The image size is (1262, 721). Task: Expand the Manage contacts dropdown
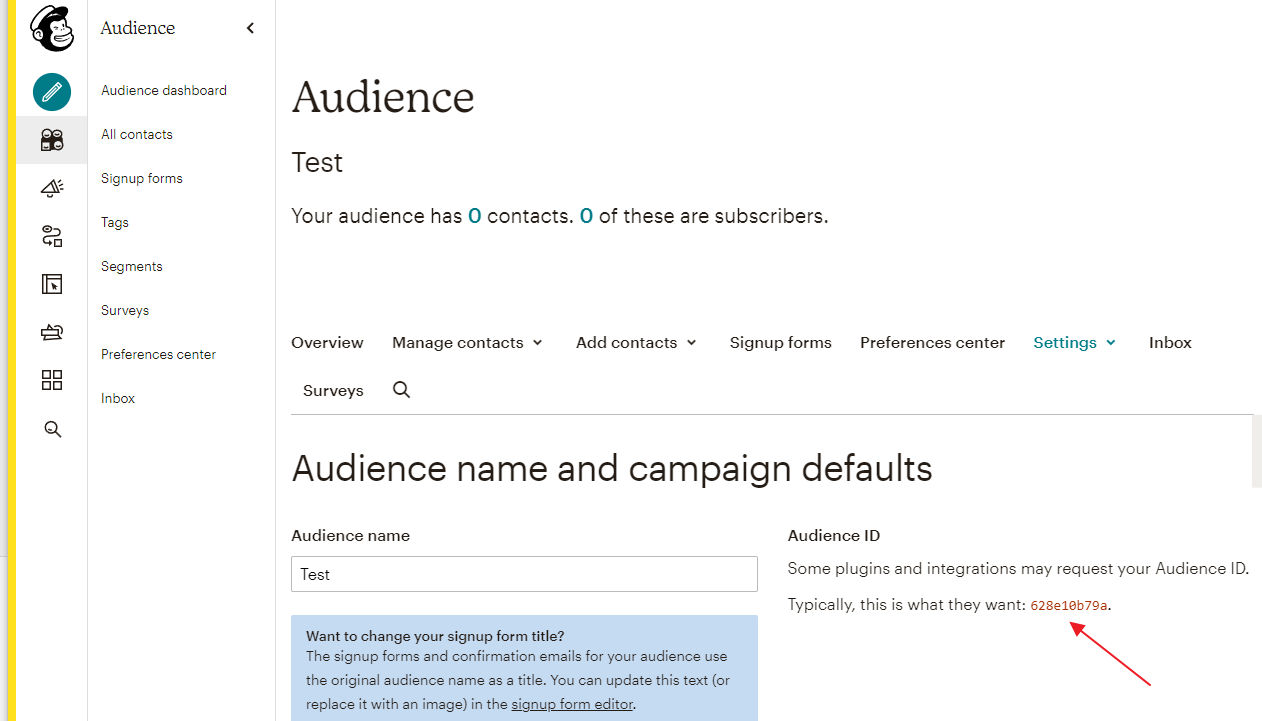466,342
